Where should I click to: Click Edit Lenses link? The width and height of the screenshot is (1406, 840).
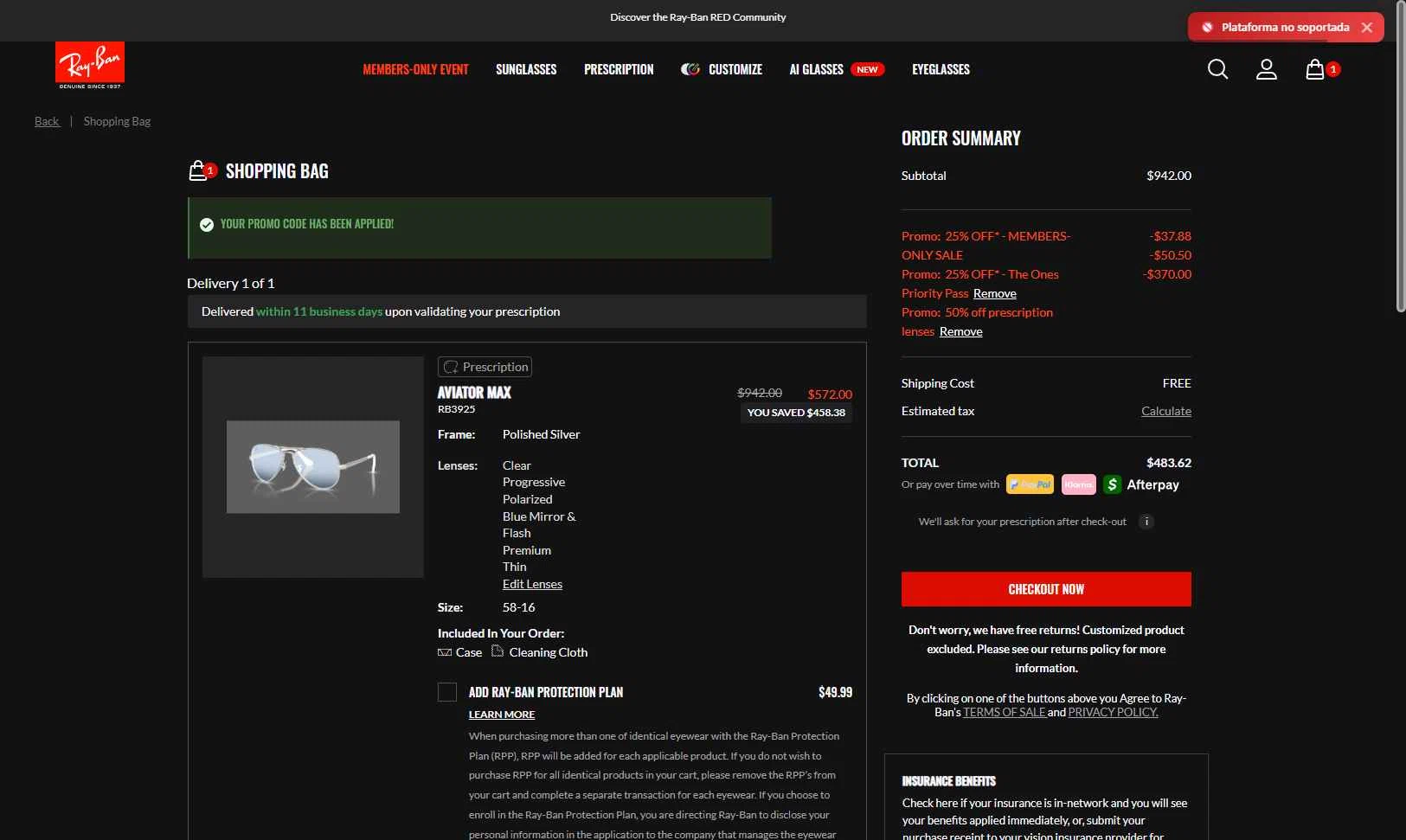532,584
